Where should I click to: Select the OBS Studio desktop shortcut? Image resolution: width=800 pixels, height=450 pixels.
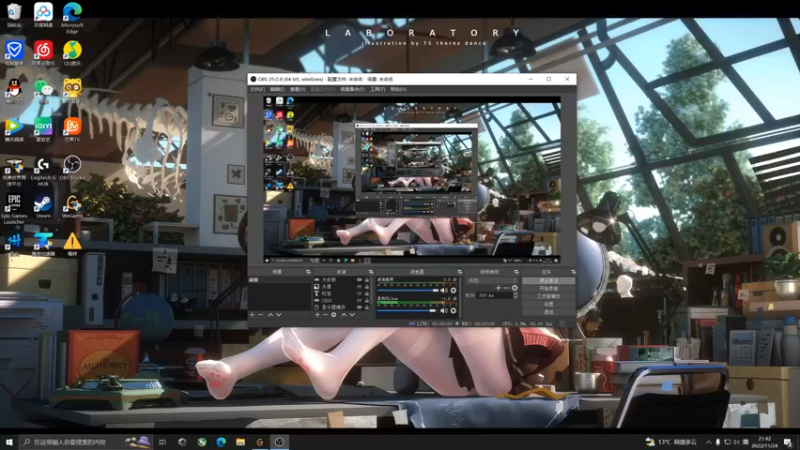pyautogui.click(x=72, y=168)
